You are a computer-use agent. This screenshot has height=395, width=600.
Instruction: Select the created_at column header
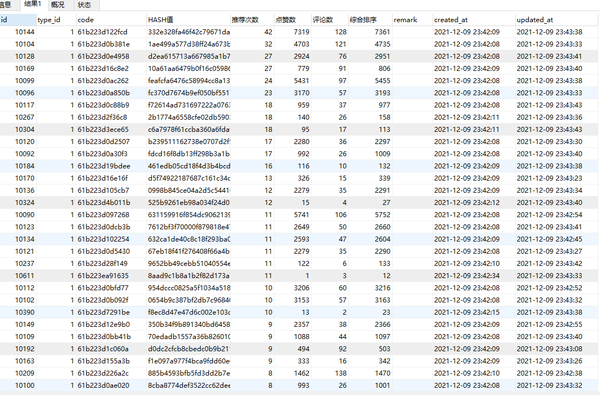[x=474, y=20]
